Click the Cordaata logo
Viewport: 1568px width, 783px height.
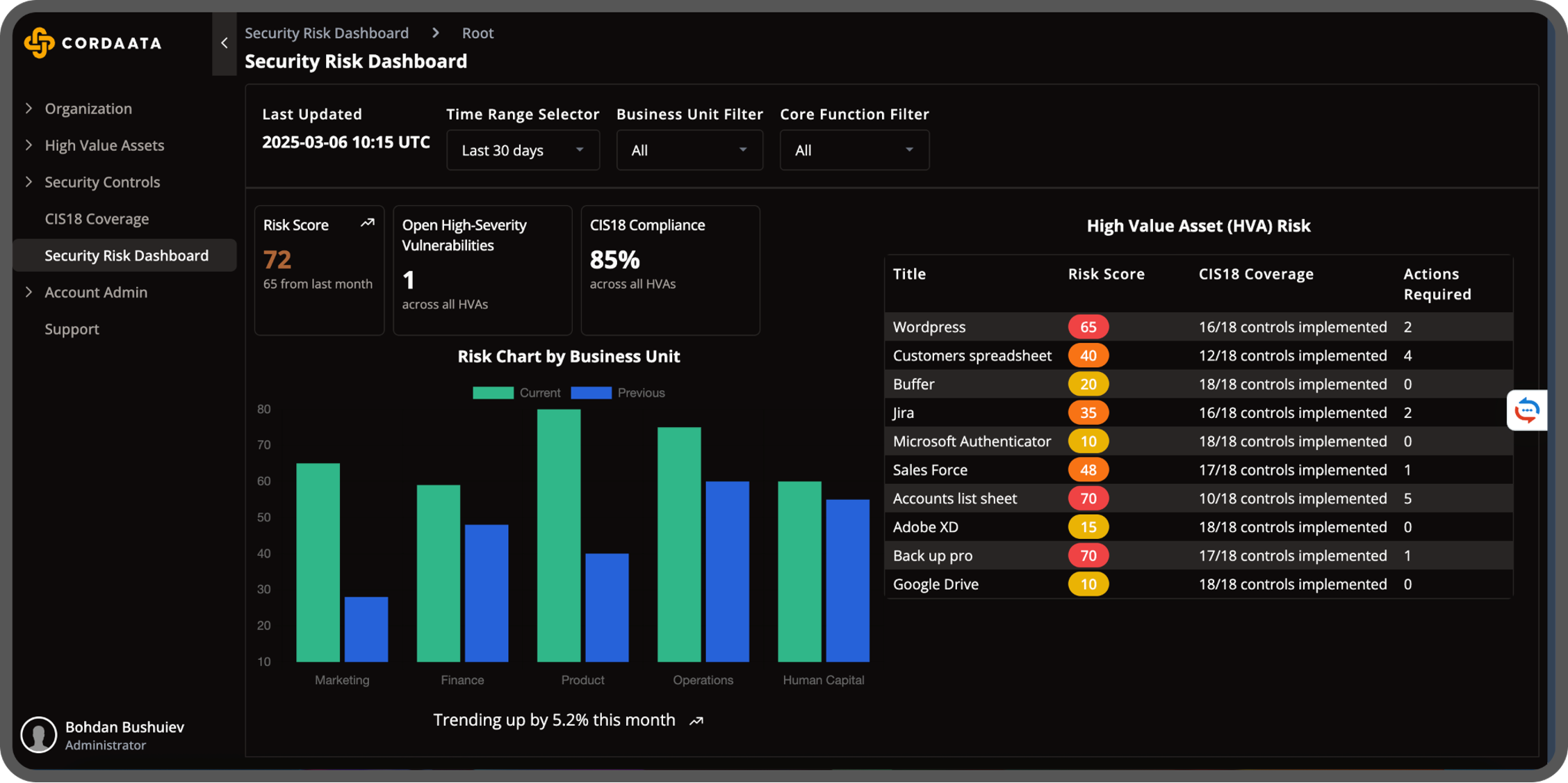[x=92, y=43]
